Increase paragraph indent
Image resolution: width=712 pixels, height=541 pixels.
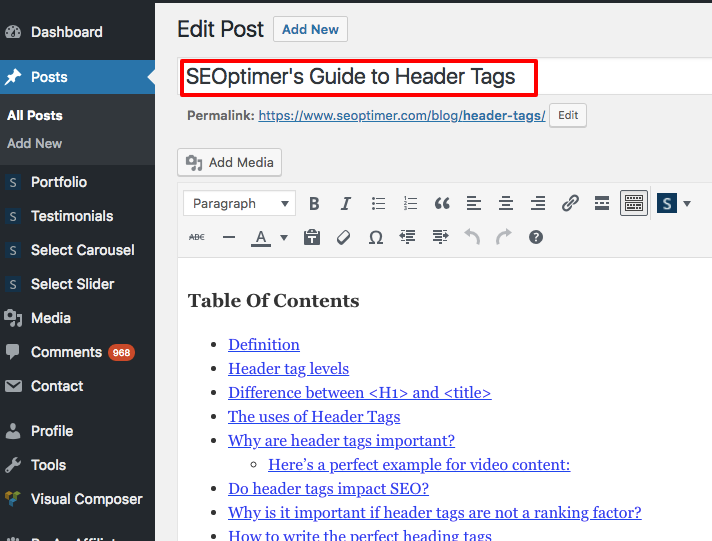440,237
